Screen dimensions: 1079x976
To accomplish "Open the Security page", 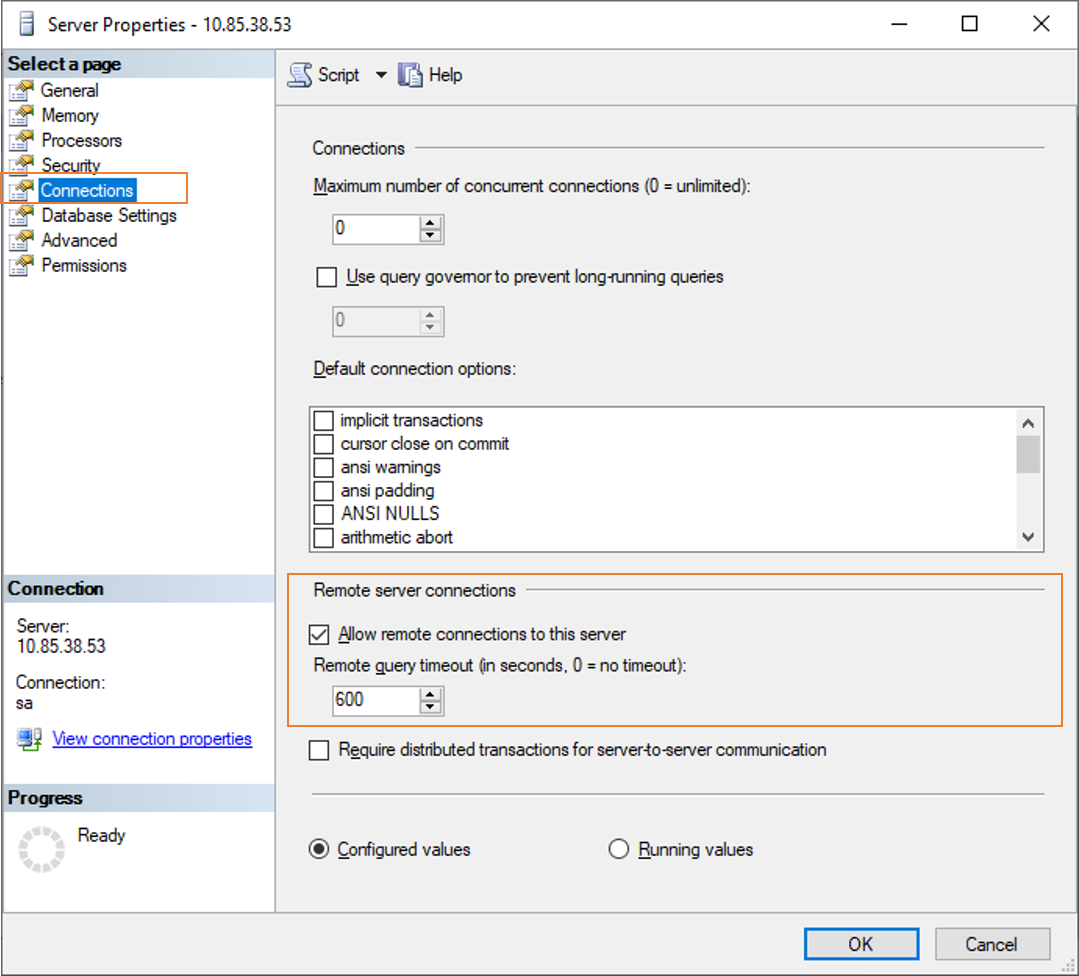I will [x=71, y=165].
